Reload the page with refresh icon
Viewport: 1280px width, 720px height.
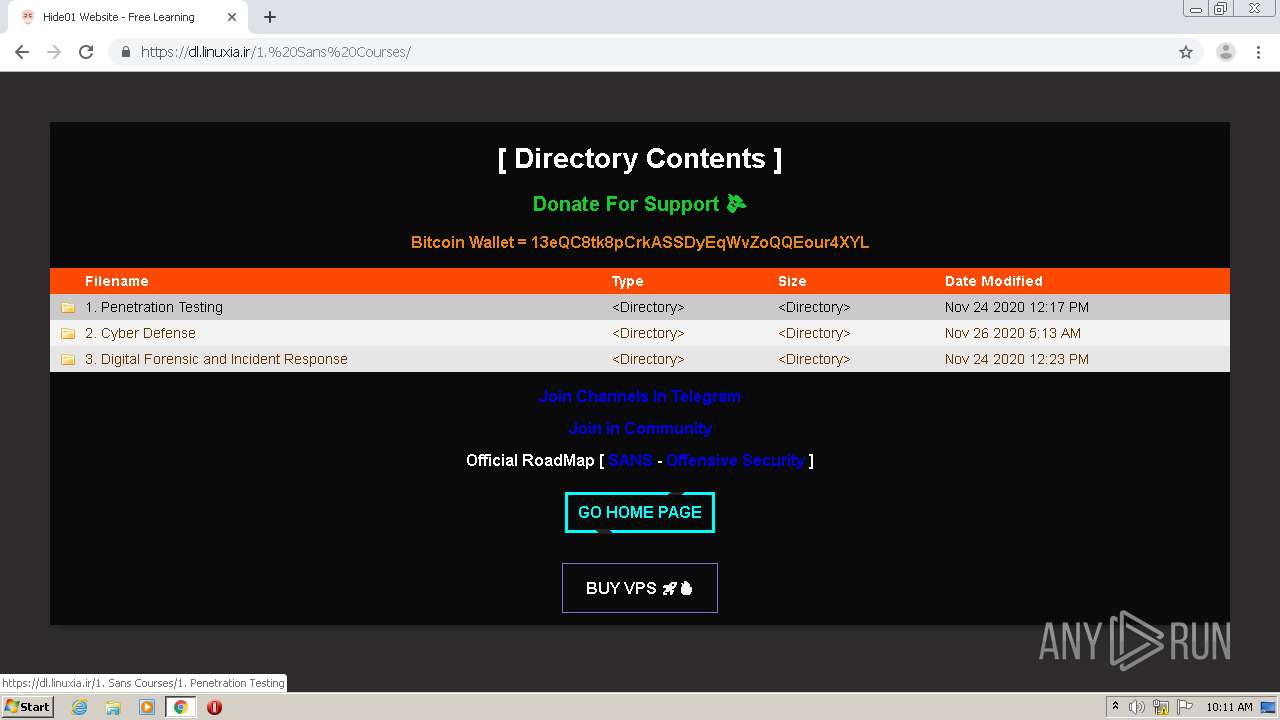pyautogui.click(x=86, y=52)
